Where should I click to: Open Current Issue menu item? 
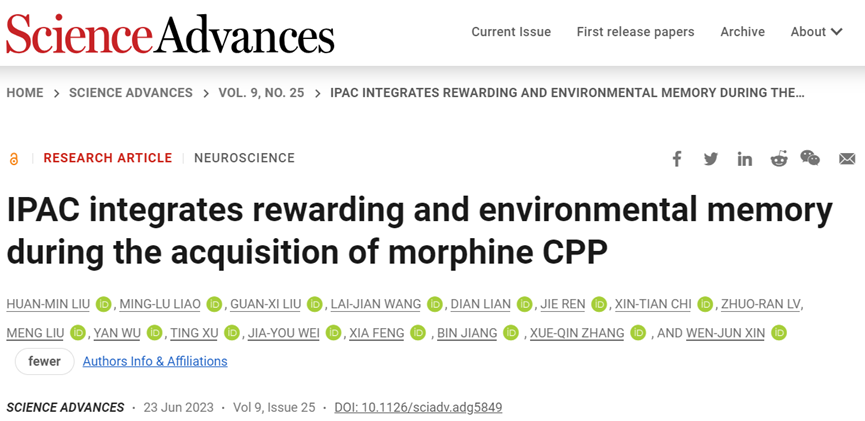point(511,32)
